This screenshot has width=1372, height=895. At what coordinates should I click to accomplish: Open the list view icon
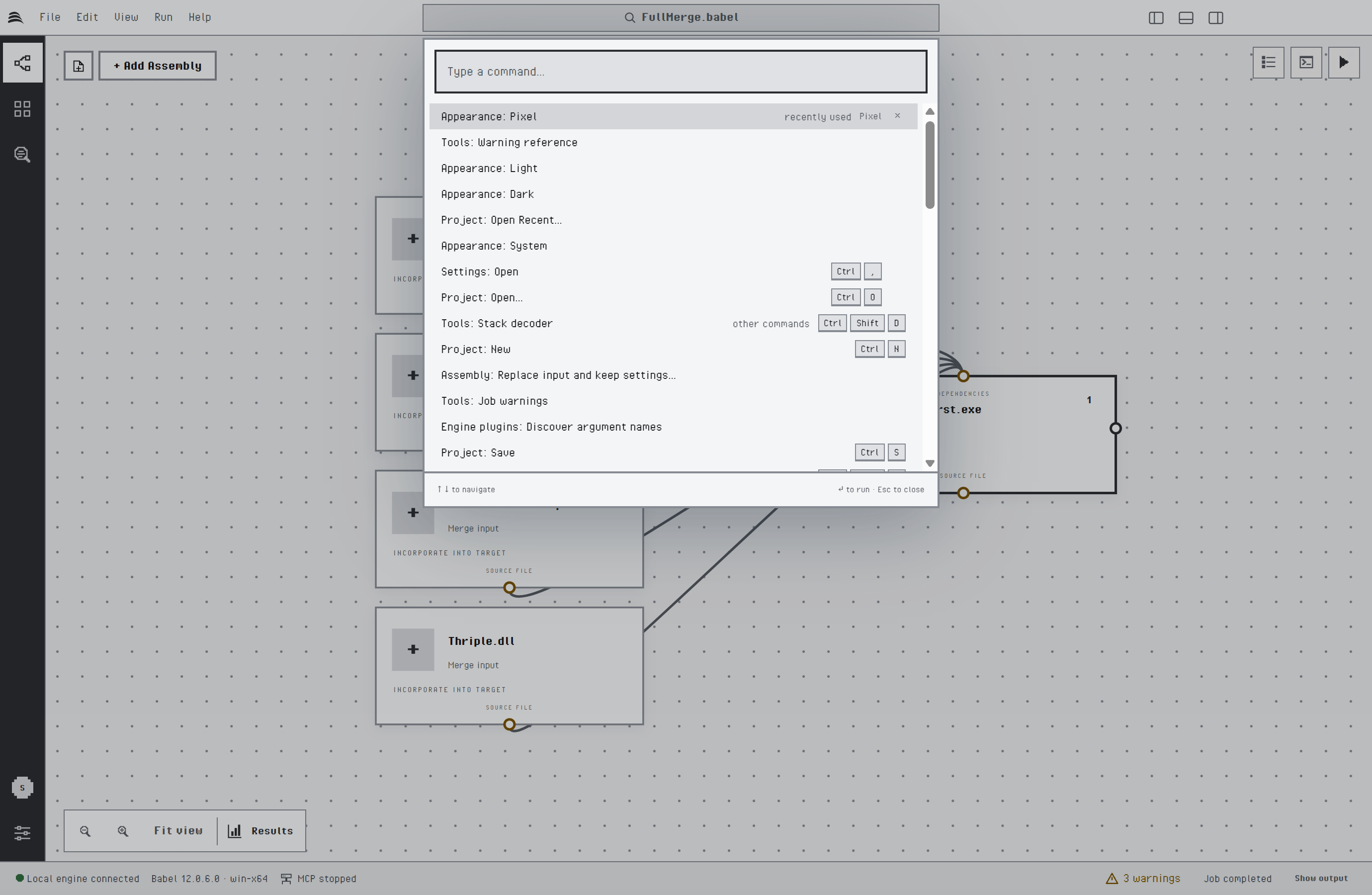coord(1268,62)
